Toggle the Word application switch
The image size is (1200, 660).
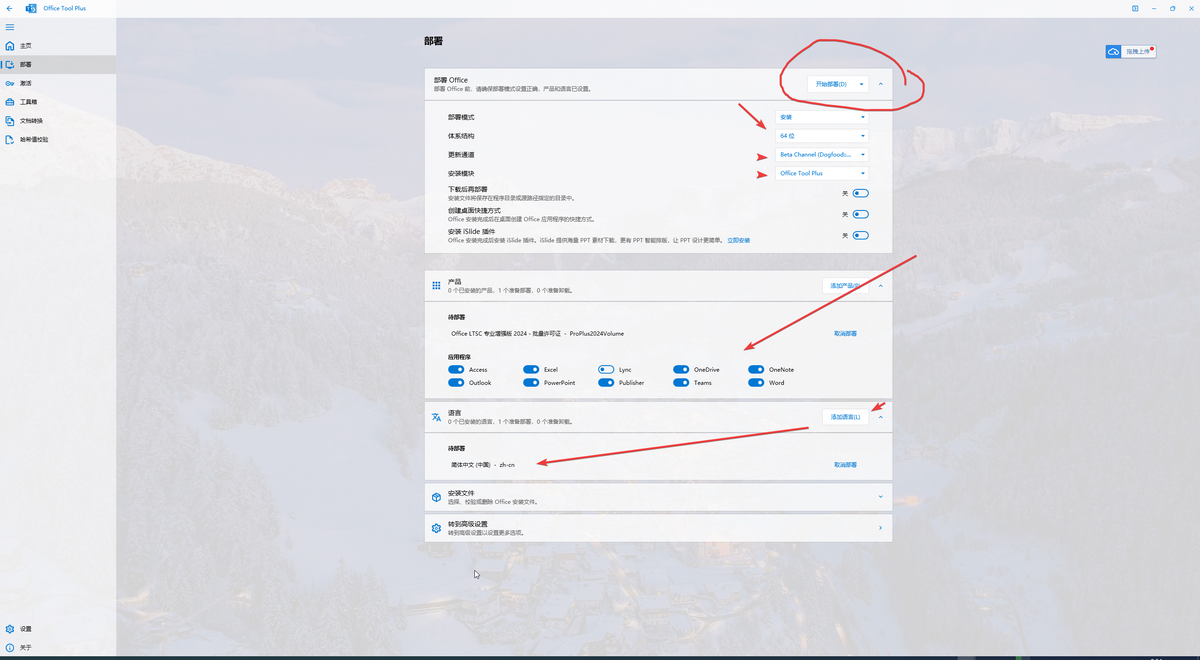click(x=756, y=383)
